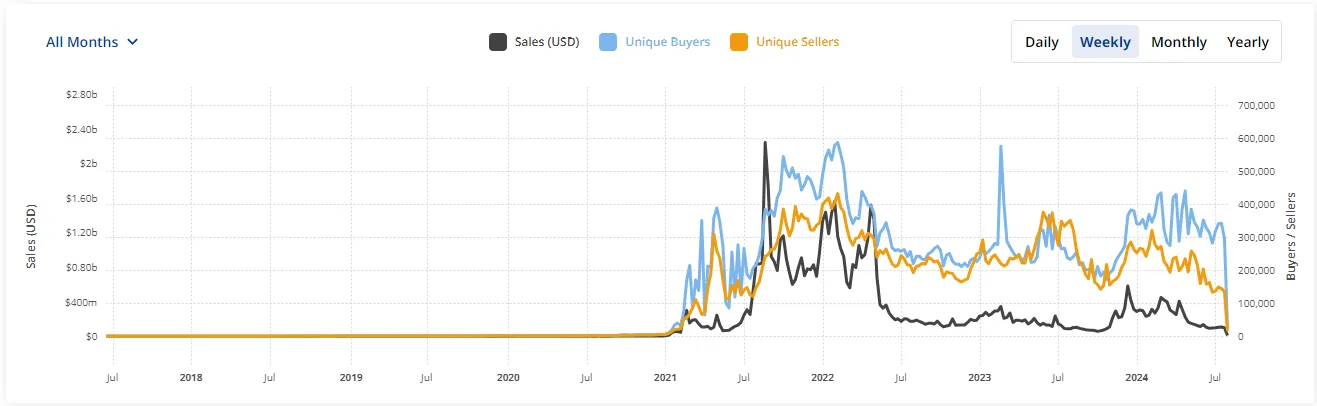Select the Weekly view

[x=1105, y=42]
